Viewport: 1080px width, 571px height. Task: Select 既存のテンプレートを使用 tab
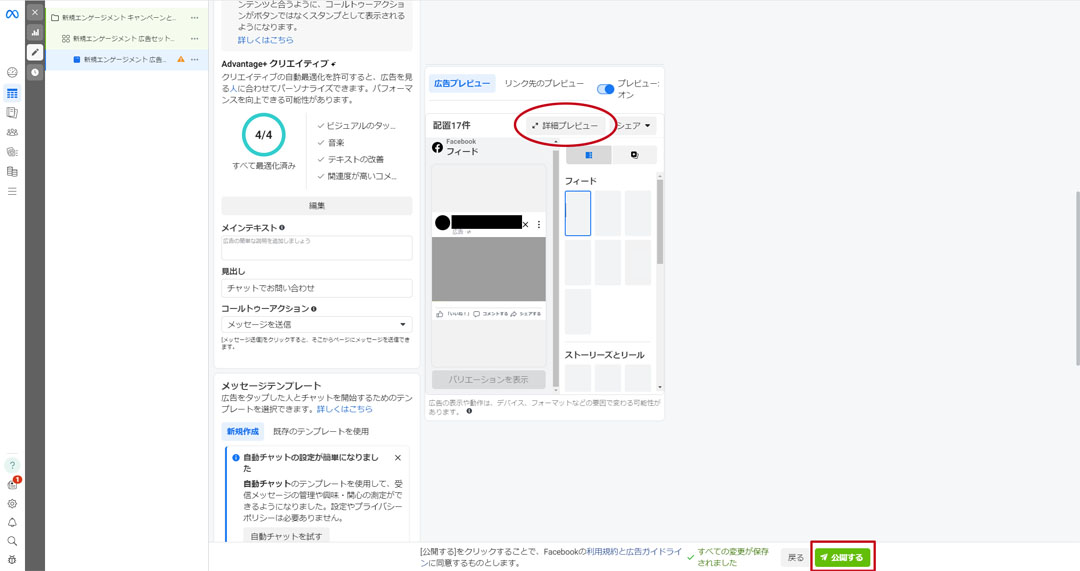point(321,431)
